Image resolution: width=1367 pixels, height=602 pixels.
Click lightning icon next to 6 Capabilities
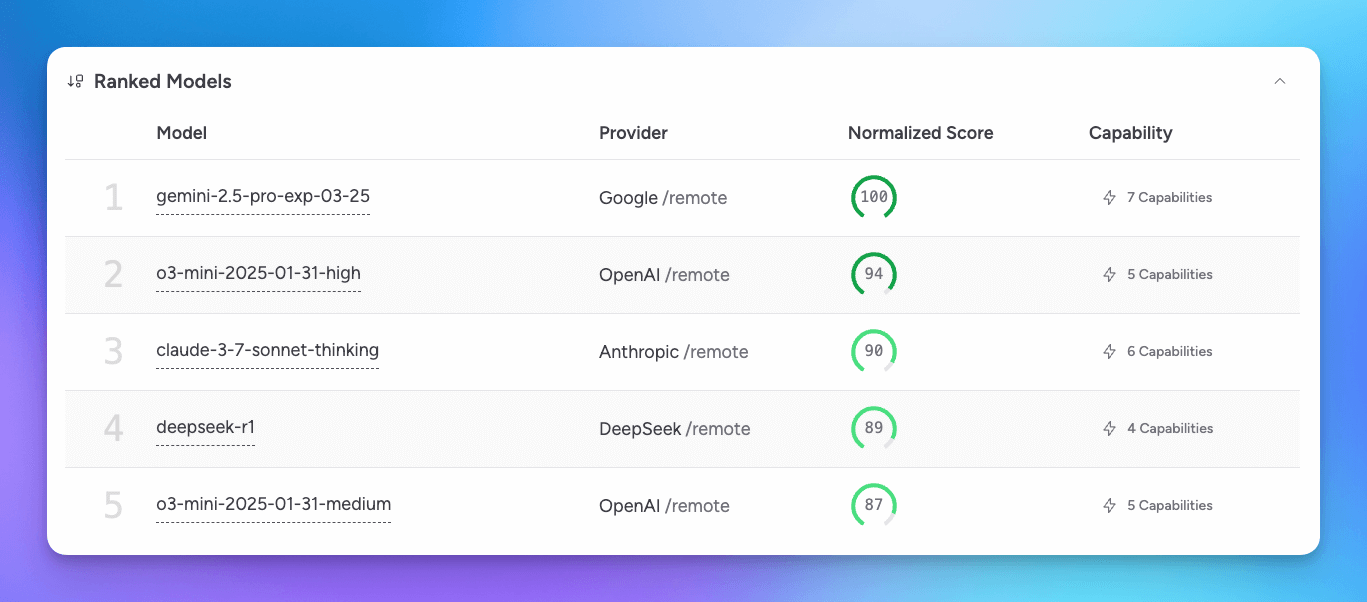coord(1109,352)
